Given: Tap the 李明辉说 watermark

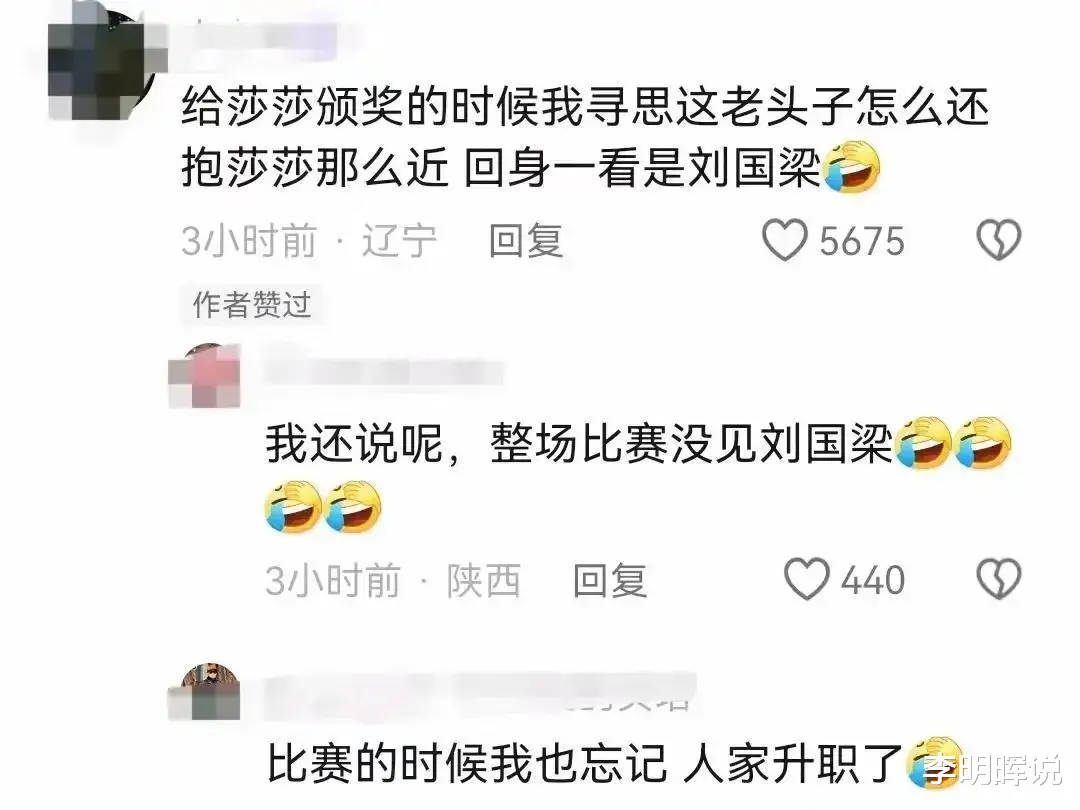Looking at the screenshot, I should point(992,769).
